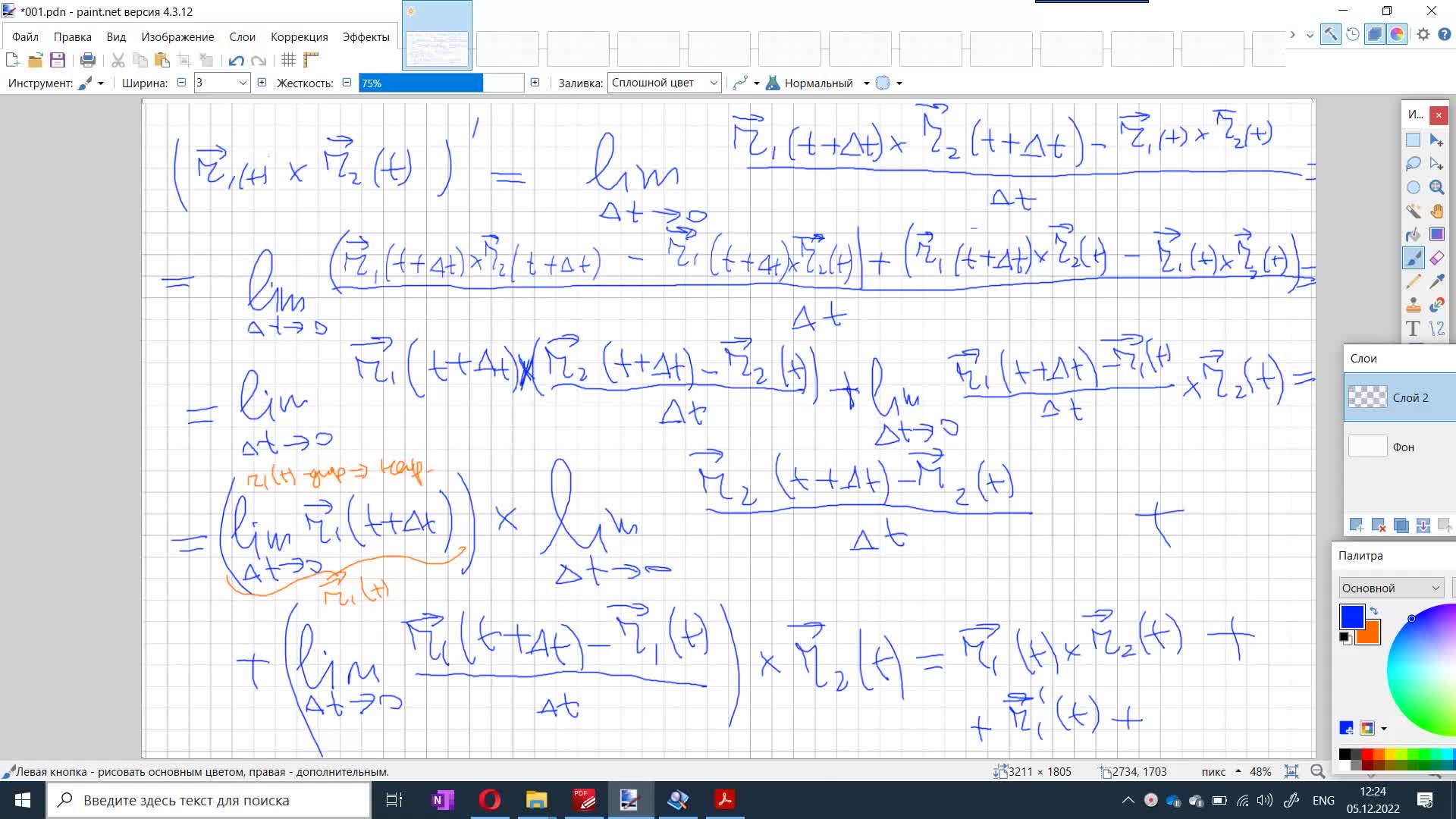Open the settings gear
Screen dimensions: 1456x819
[1423, 34]
